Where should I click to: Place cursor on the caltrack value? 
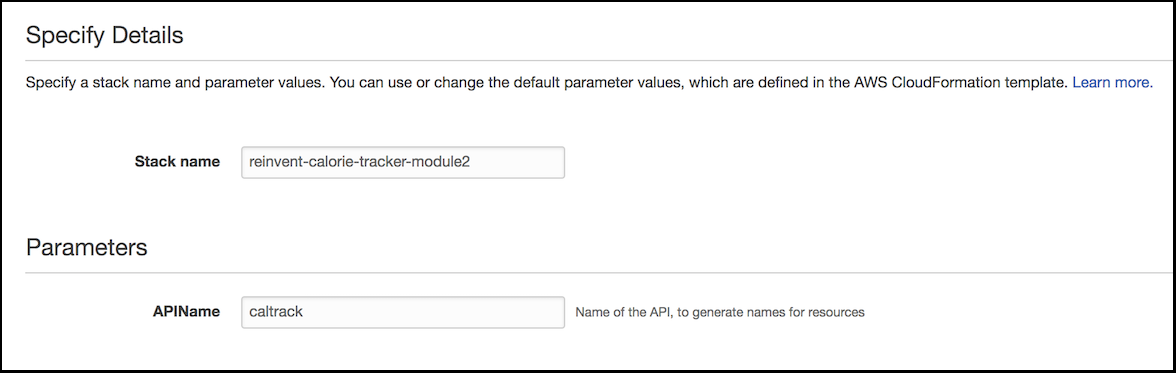coord(275,311)
